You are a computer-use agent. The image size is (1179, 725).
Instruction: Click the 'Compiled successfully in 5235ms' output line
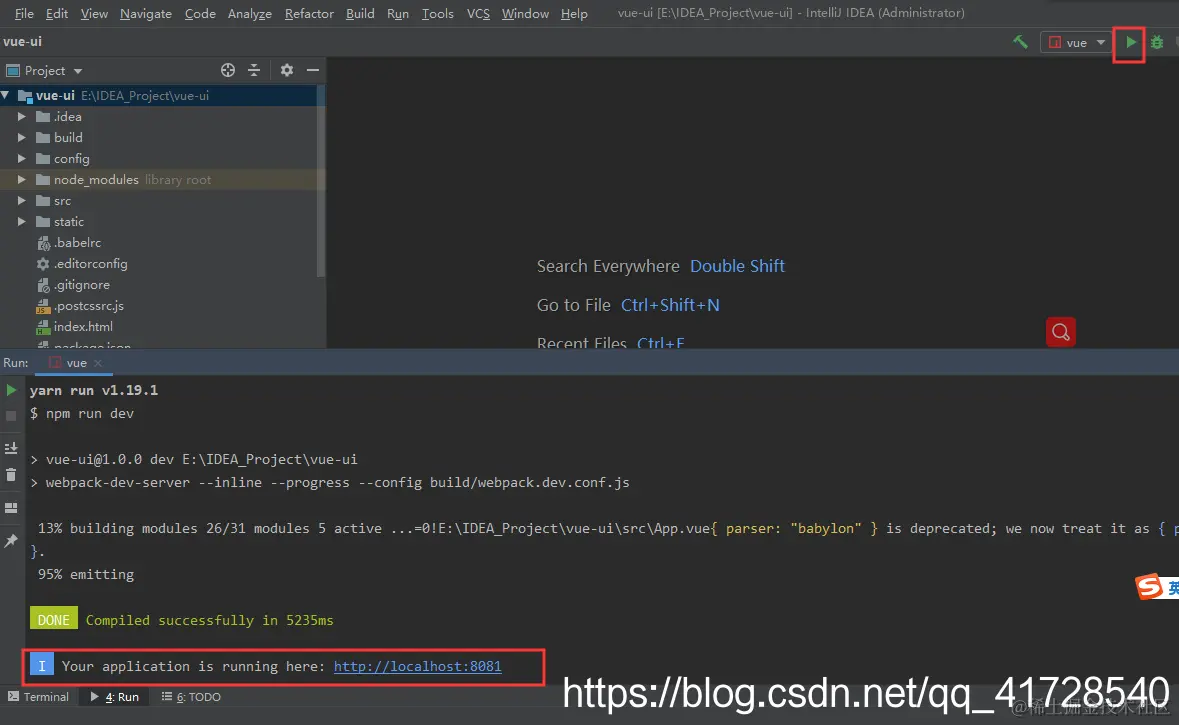pyautogui.click(x=209, y=620)
